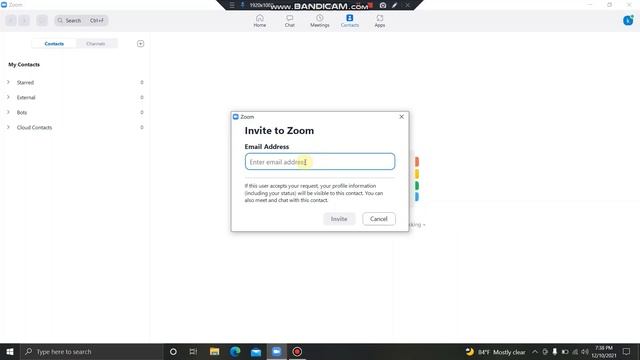Click the Bandicam screenshot camera icon

(x=383, y=5)
